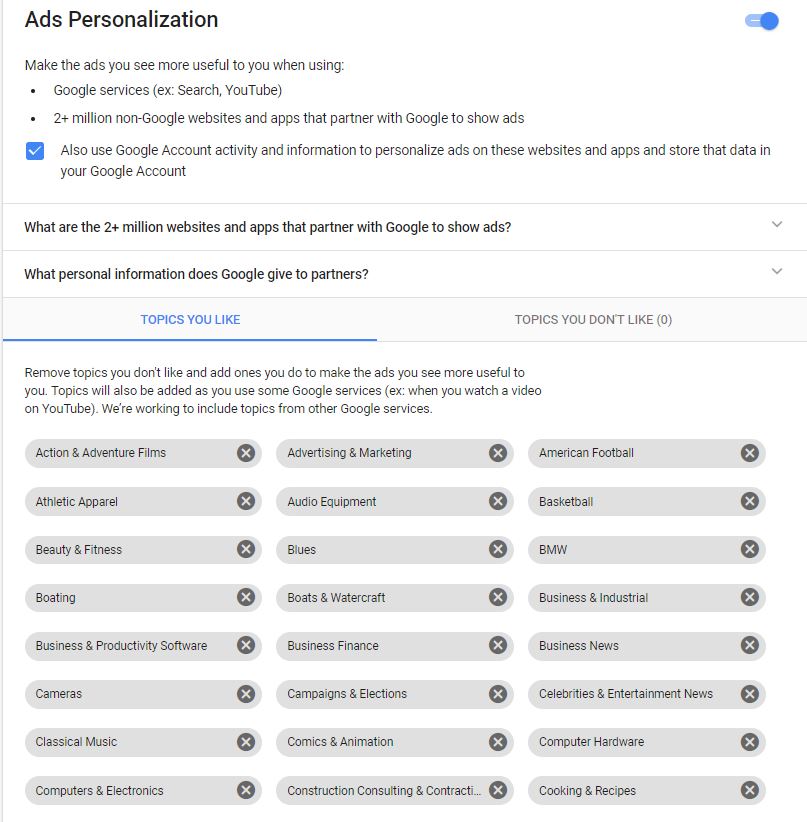Screen dimensions: 807x822
Task: Delete the Cooking & Recipes topic
Action: [750, 790]
